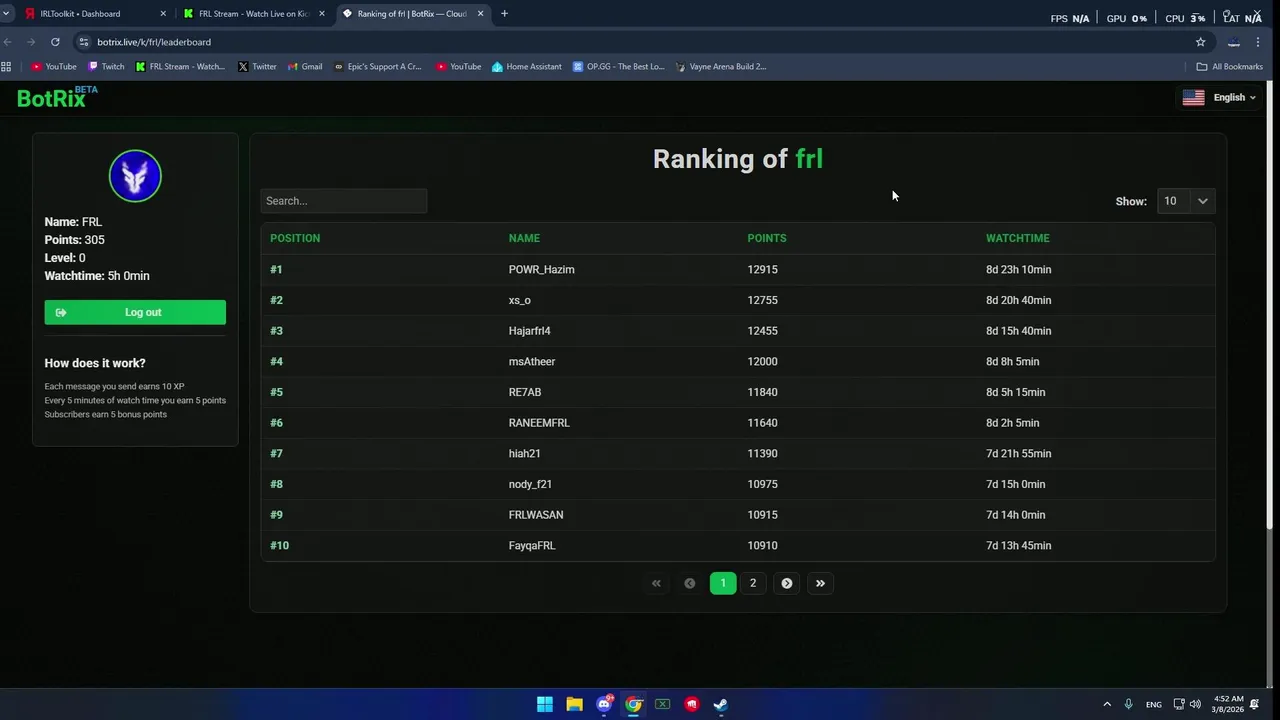This screenshot has height=720, width=1280.
Task: Click the FRL profile avatar
Action: 135,176
